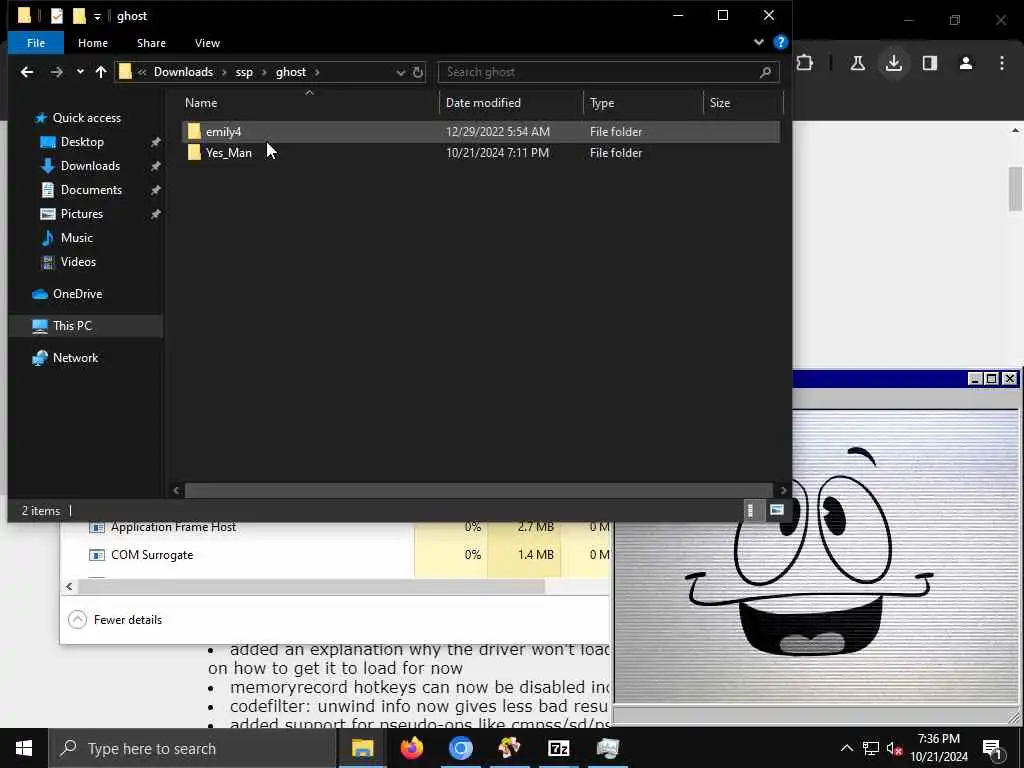Click the Yes Man face window
This screenshot has height=768, width=1024.
(815, 555)
